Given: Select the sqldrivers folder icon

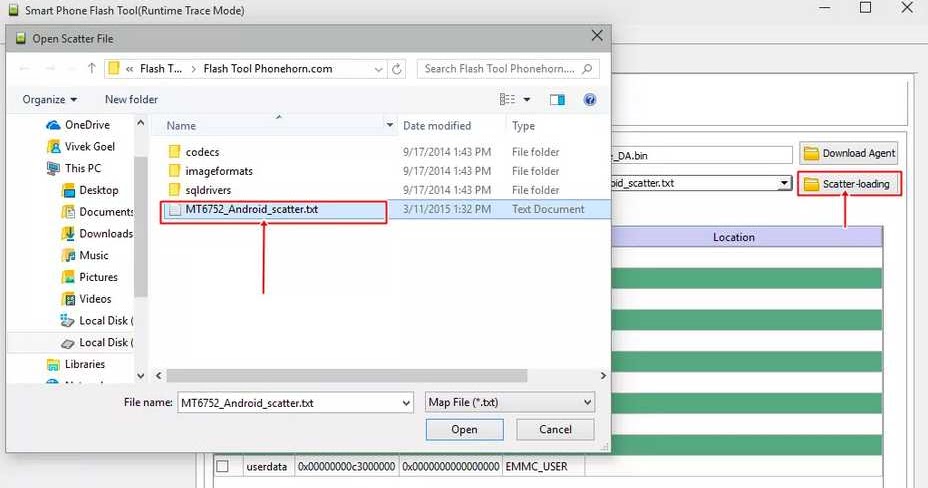Looking at the screenshot, I should point(175,190).
